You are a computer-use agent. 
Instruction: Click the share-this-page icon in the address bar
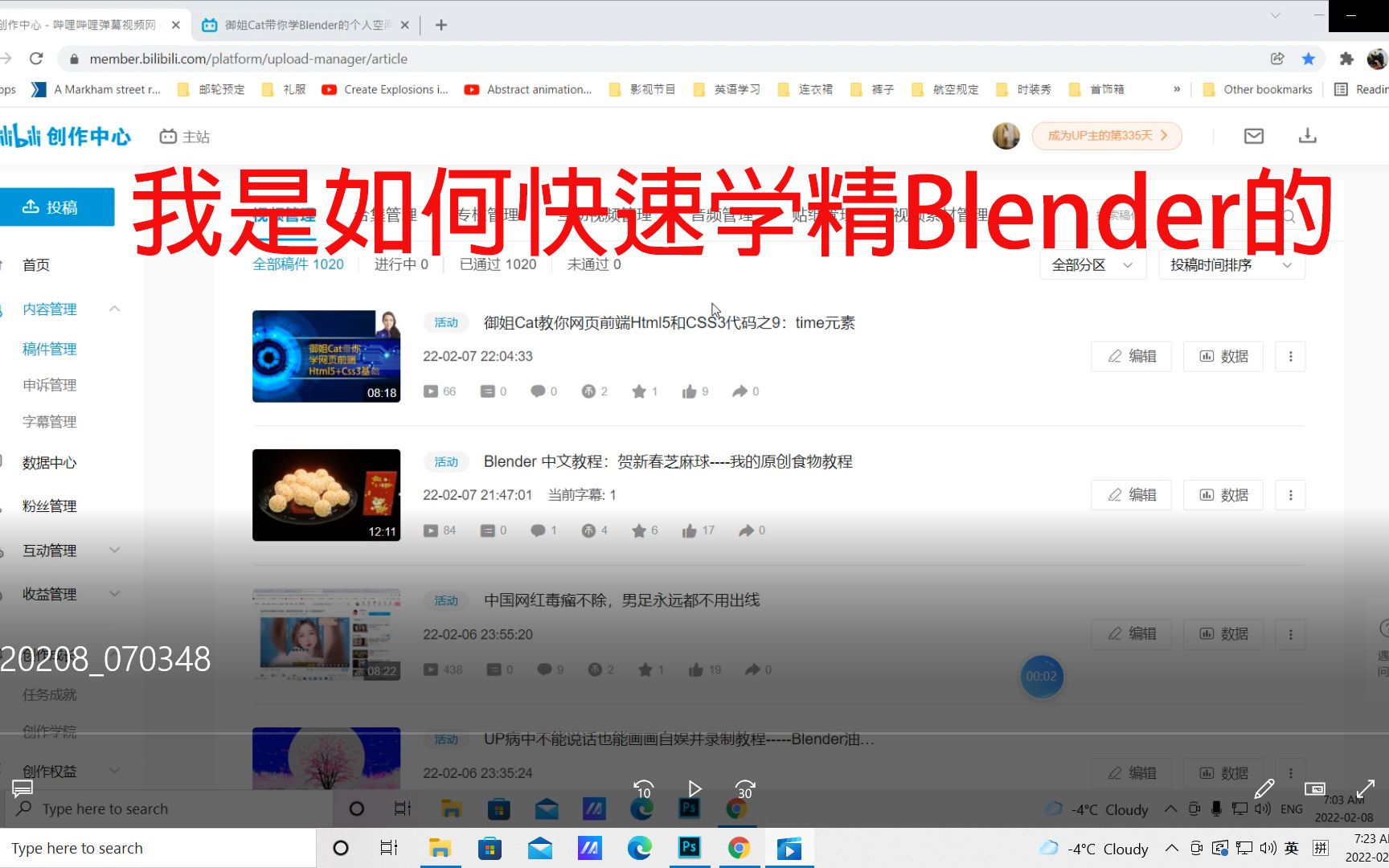tap(1277, 59)
